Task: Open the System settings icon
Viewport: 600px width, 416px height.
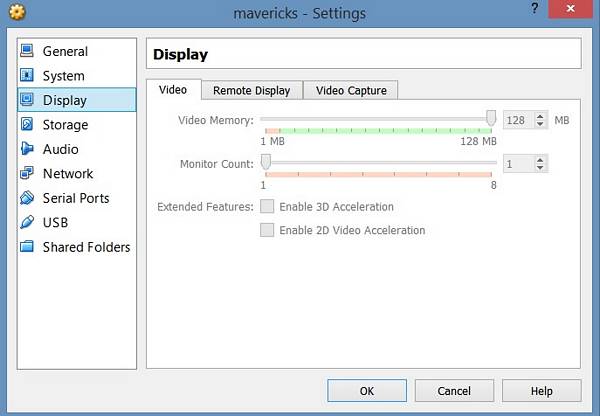Action: [27, 76]
